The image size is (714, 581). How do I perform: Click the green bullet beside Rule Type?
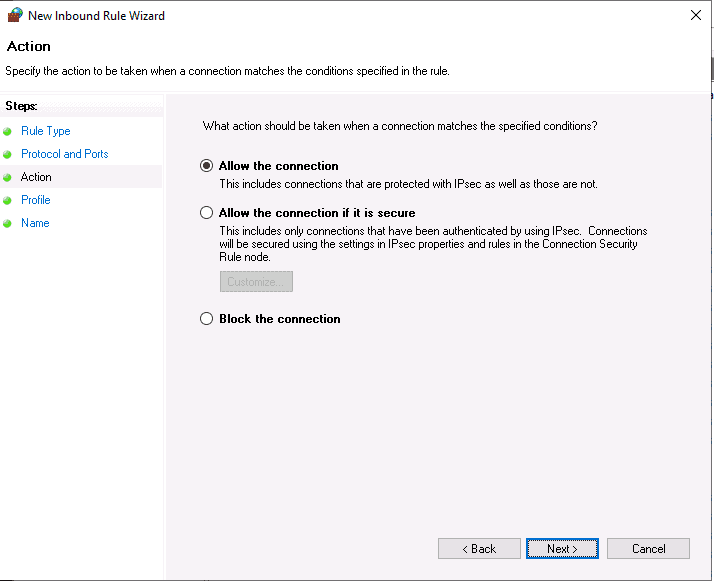pyautogui.click(x=7, y=132)
